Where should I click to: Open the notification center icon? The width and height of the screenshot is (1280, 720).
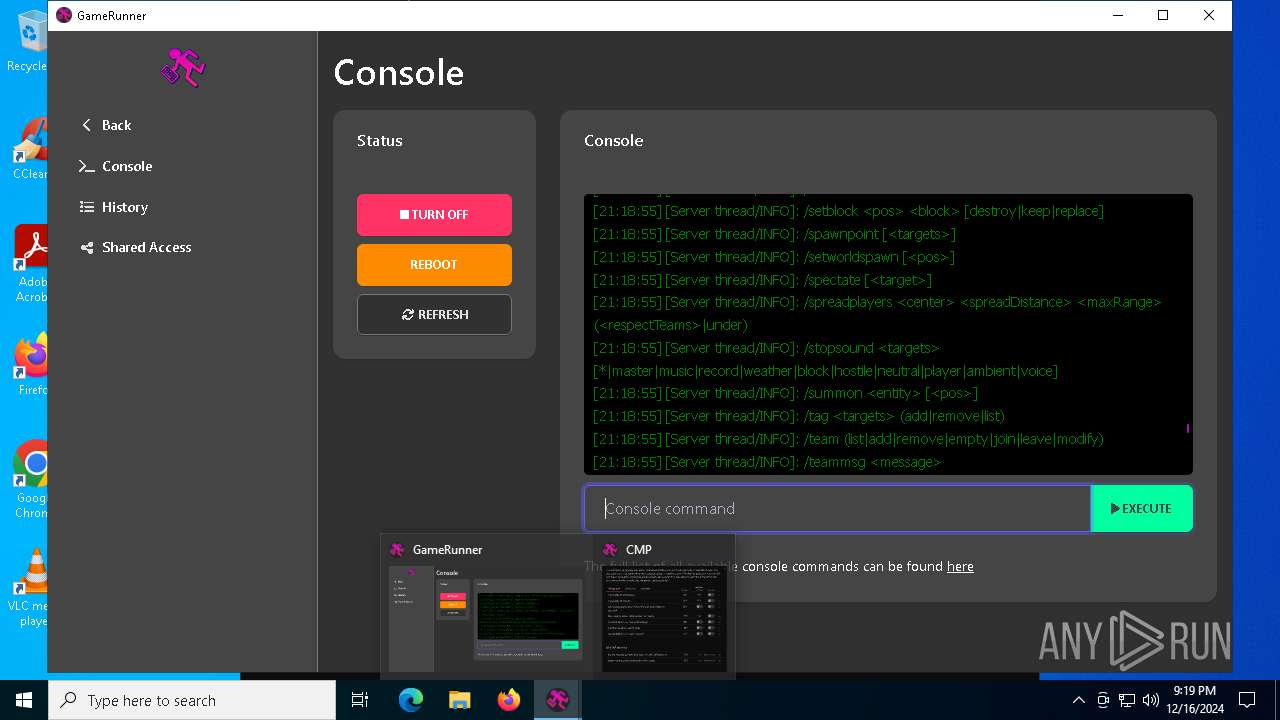pyautogui.click(x=1247, y=700)
